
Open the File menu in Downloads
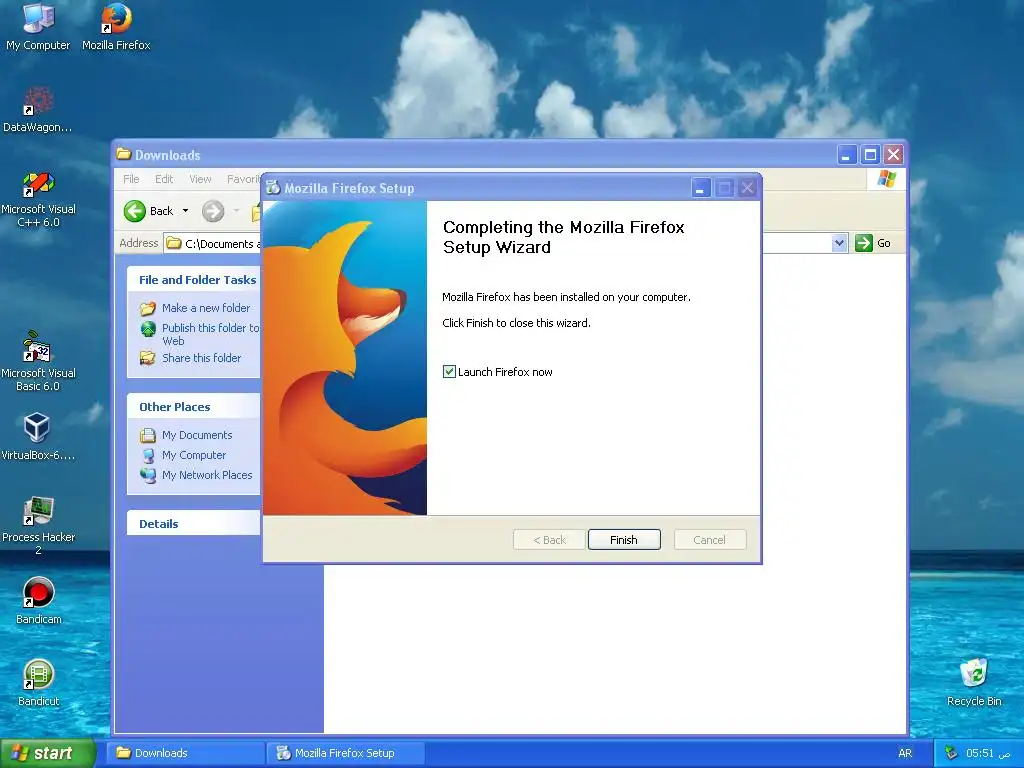pos(131,179)
